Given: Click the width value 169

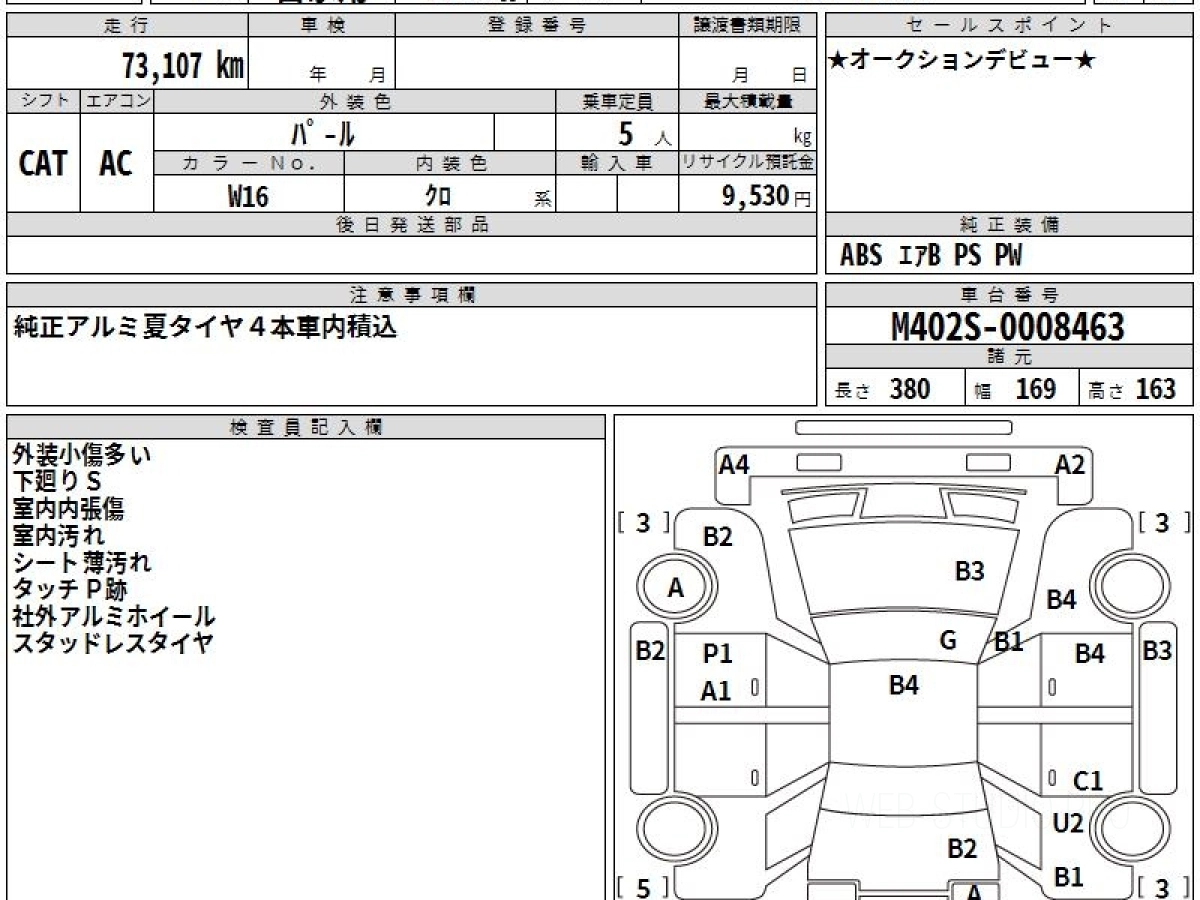Looking at the screenshot, I should pos(1036,389).
